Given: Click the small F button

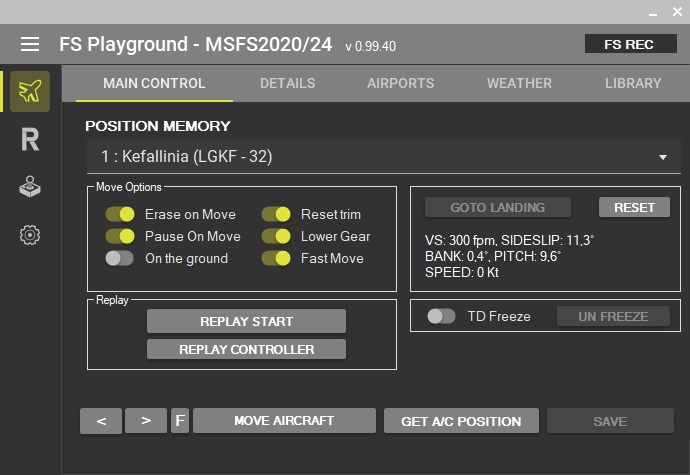Looking at the screenshot, I should [180, 421].
